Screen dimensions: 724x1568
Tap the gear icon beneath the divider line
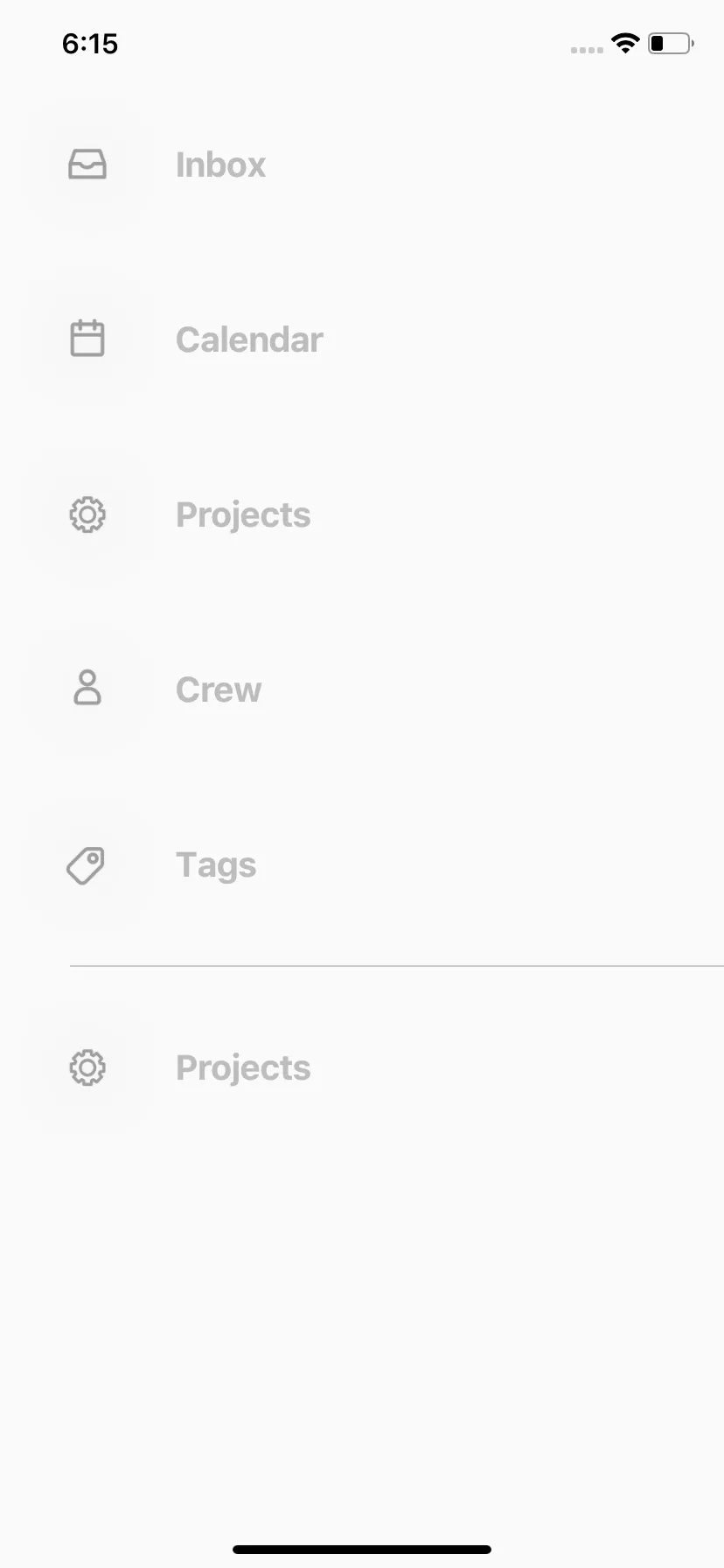[x=87, y=1067]
